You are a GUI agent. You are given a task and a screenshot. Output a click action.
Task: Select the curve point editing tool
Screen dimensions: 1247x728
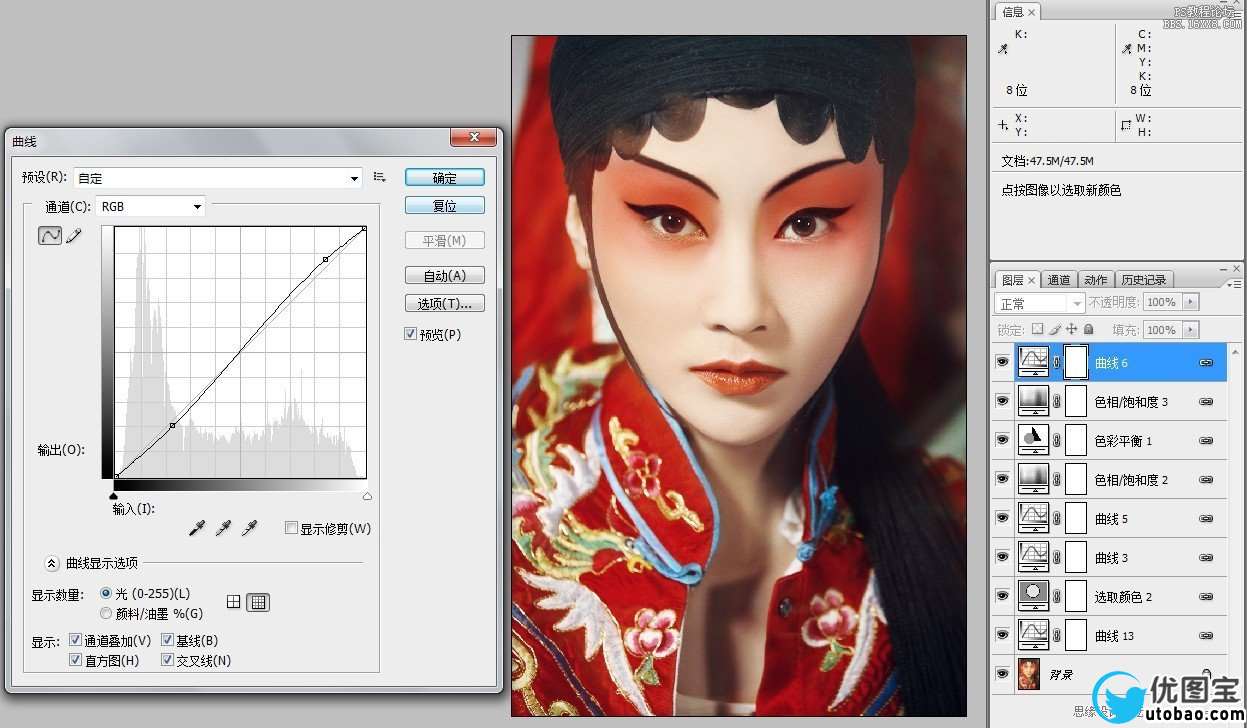pos(49,236)
